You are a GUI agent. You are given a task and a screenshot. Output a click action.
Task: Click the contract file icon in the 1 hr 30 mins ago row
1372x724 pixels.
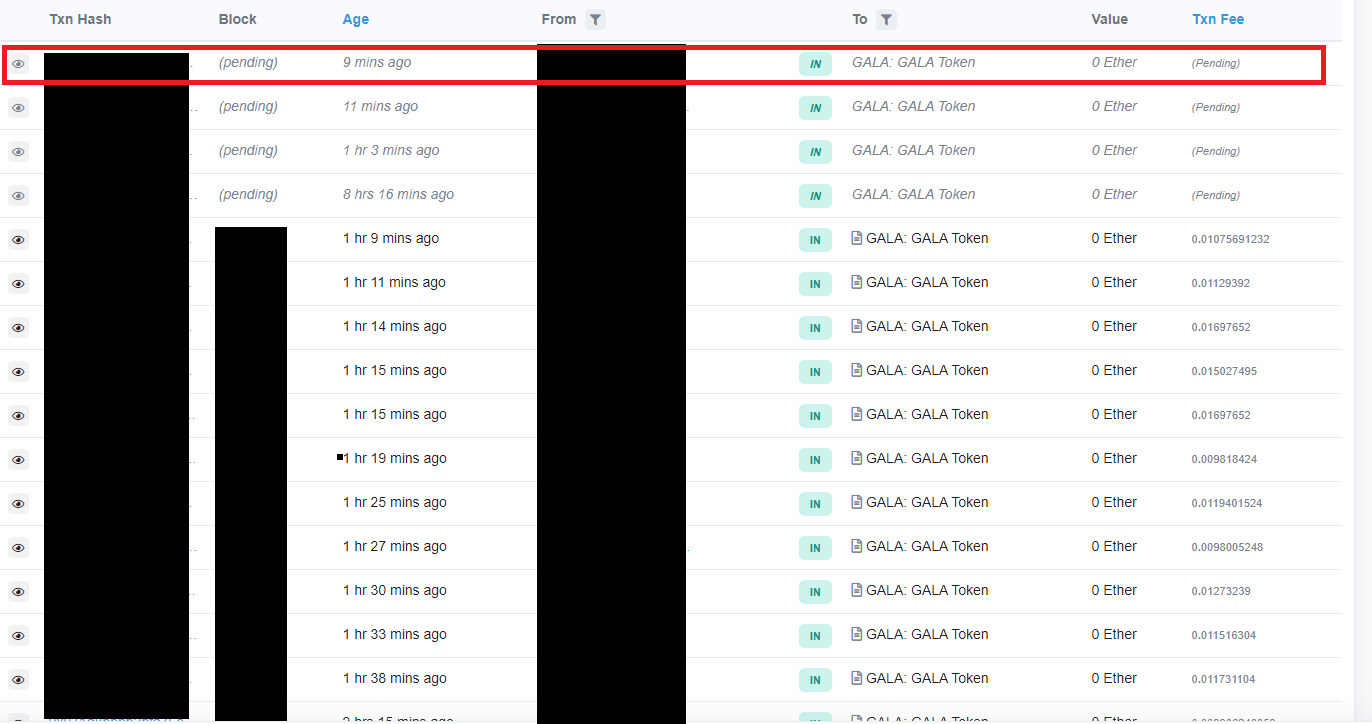point(856,590)
